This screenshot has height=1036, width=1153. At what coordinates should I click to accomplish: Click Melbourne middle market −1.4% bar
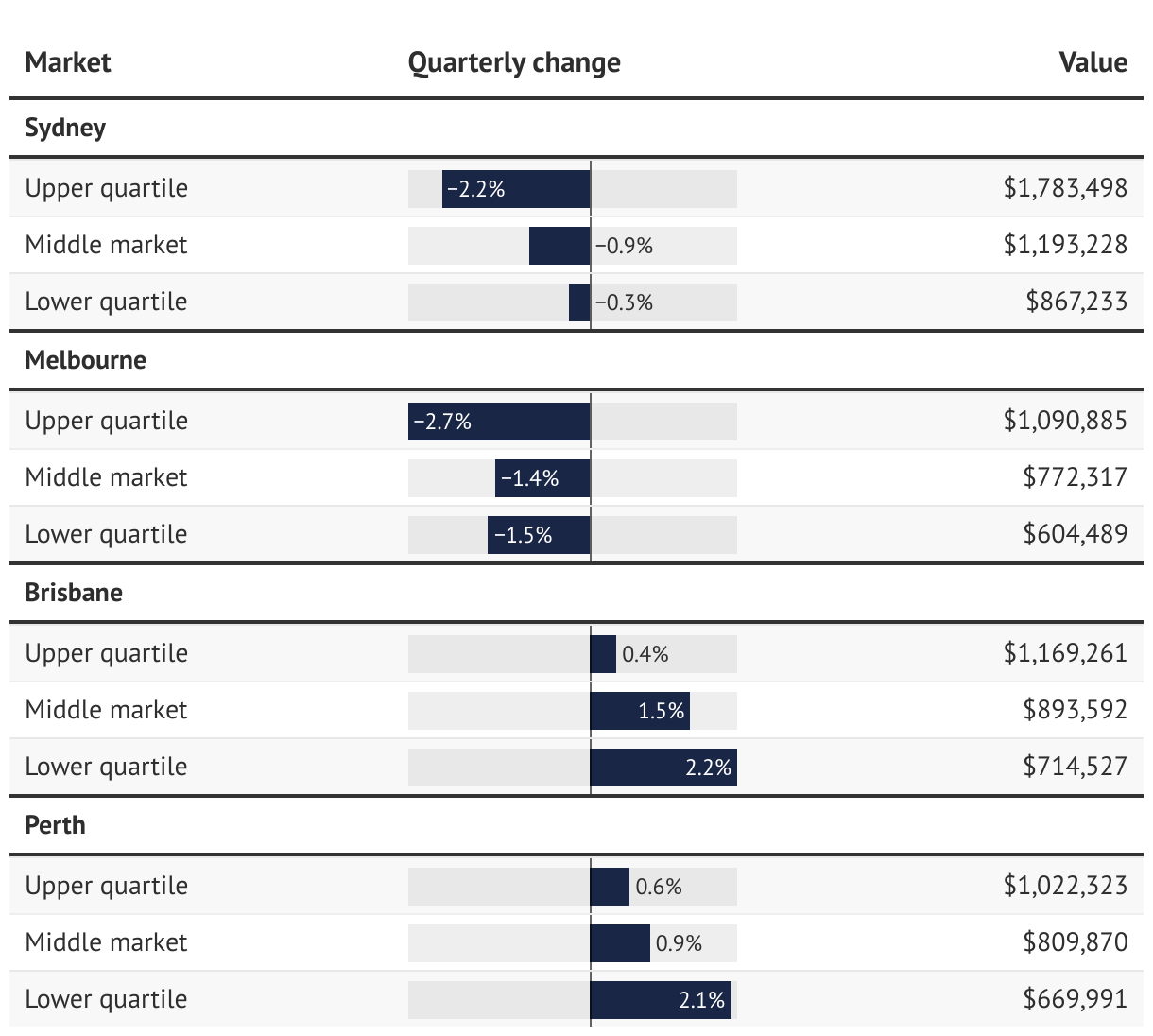tap(542, 478)
